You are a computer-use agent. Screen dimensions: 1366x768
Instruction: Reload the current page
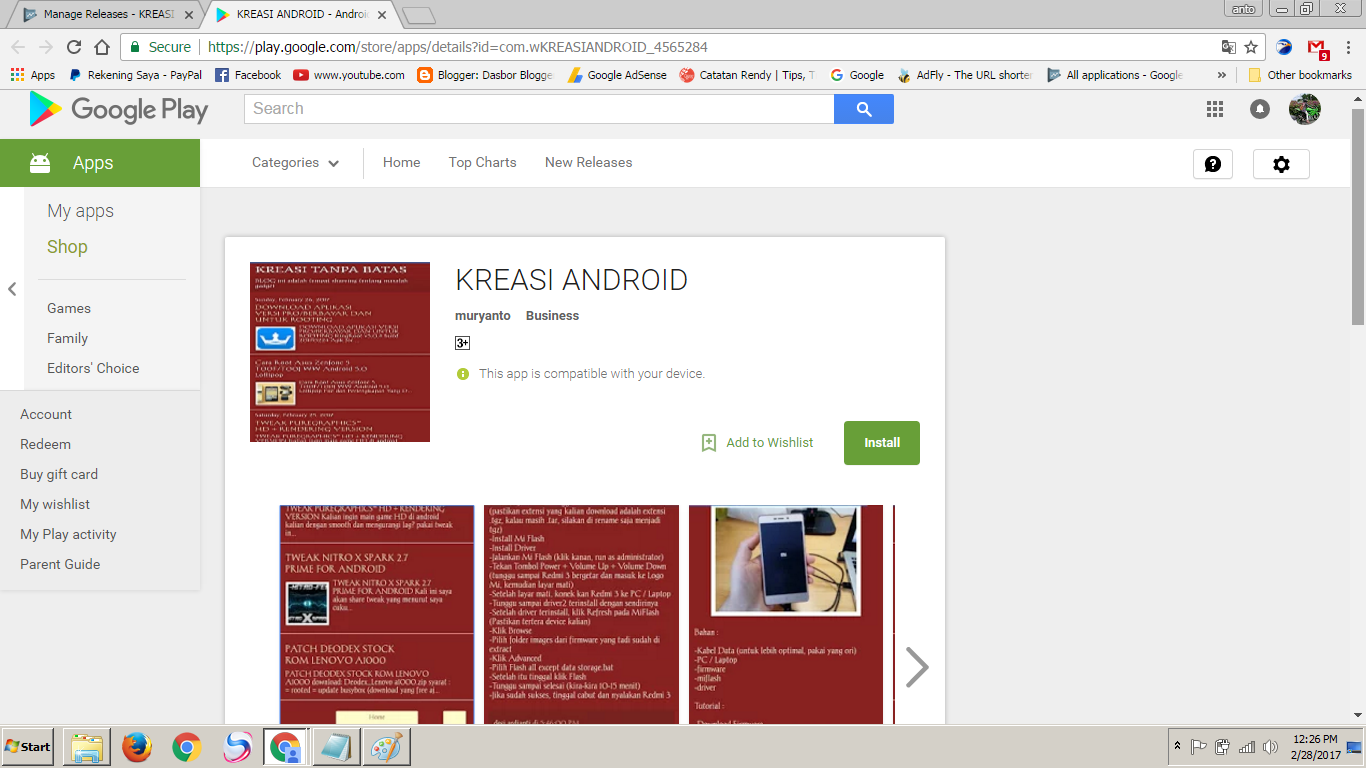coord(74,47)
